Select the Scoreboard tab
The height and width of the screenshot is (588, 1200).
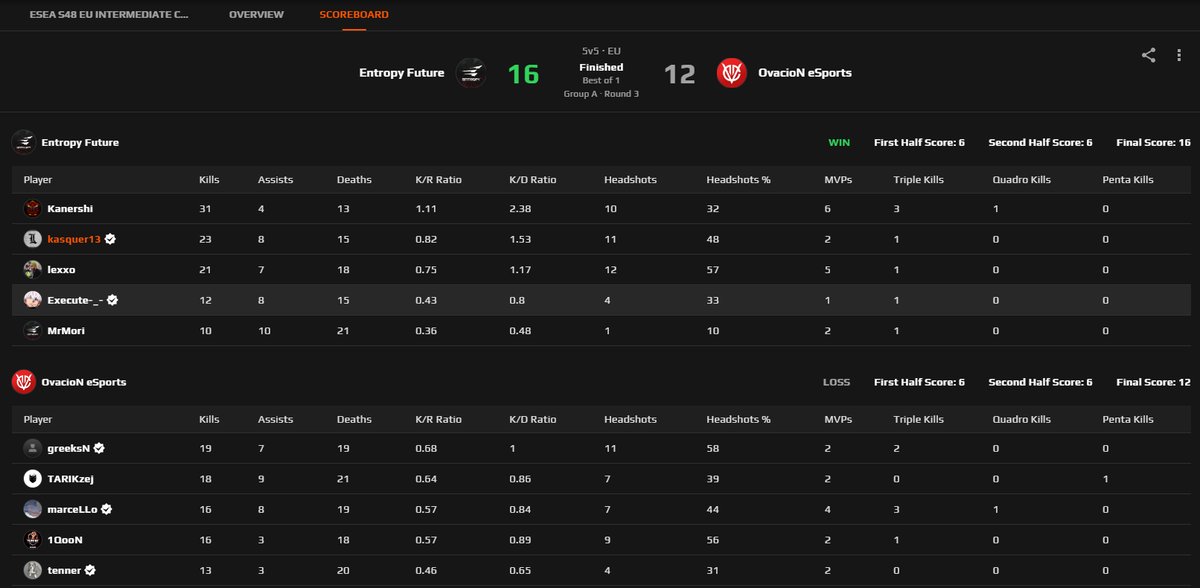[354, 15]
